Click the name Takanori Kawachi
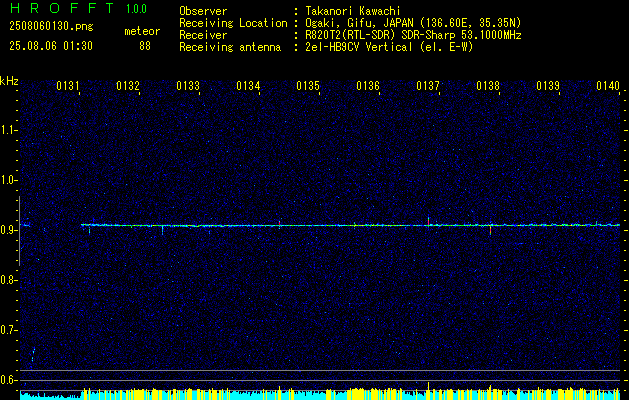The height and width of the screenshot is (400, 629). 353,11
